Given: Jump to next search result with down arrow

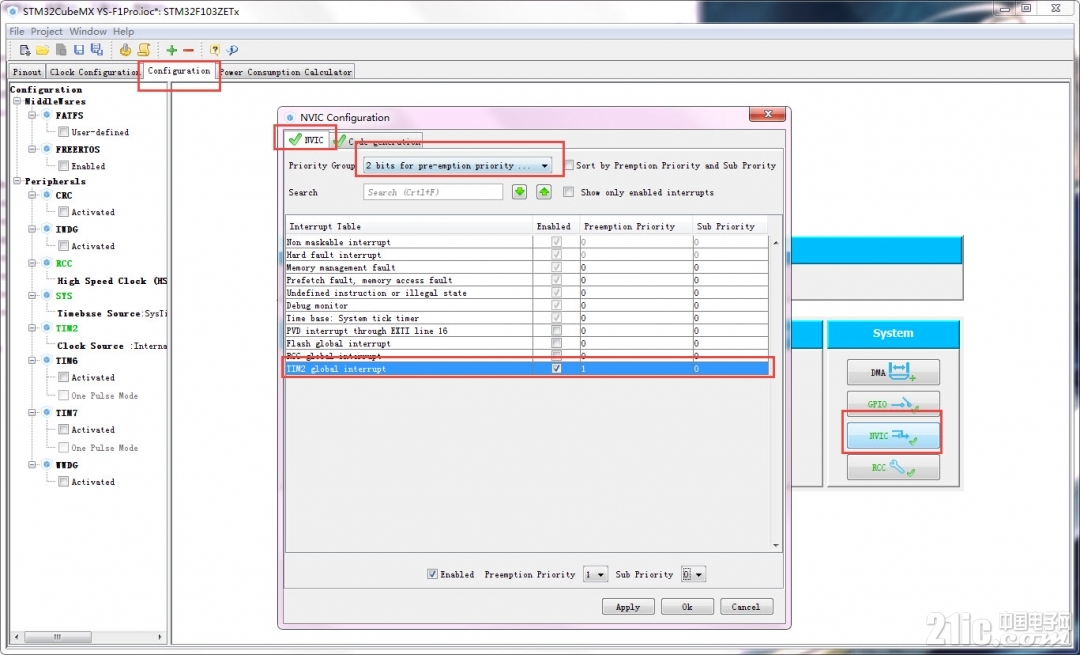Looking at the screenshot, I should (x=519, y=192).
